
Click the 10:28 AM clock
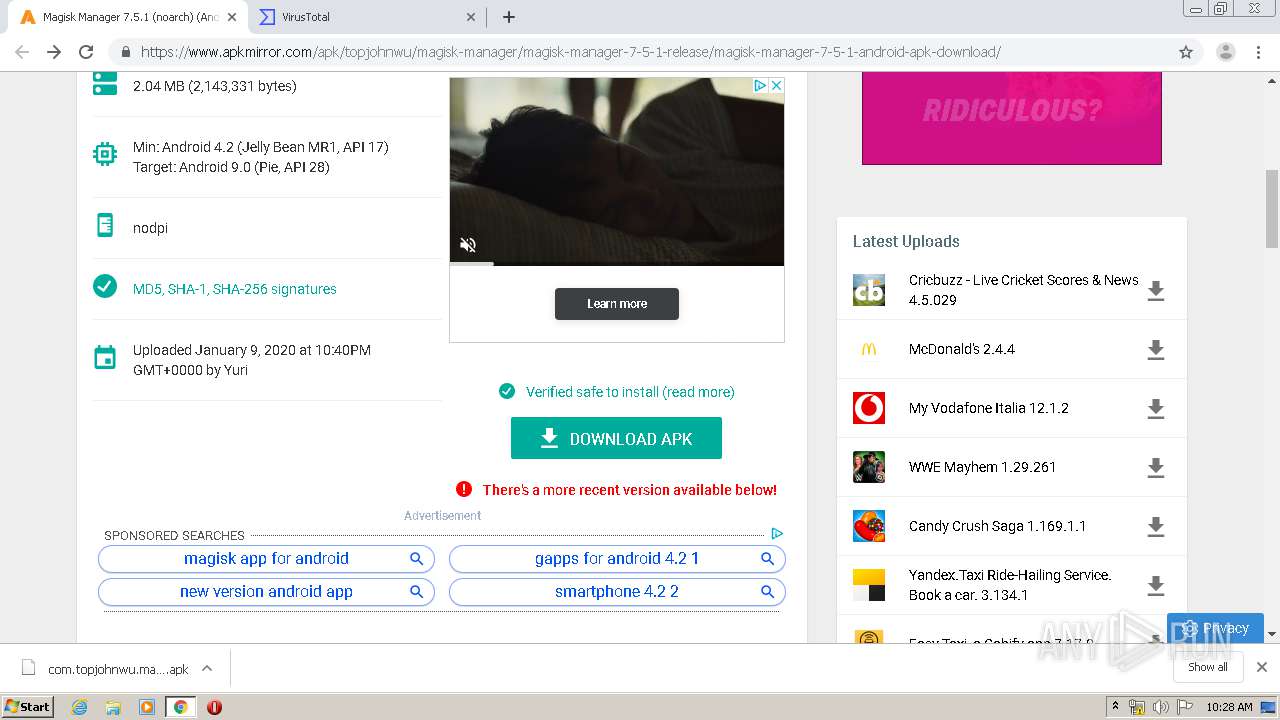(1229, 707)
